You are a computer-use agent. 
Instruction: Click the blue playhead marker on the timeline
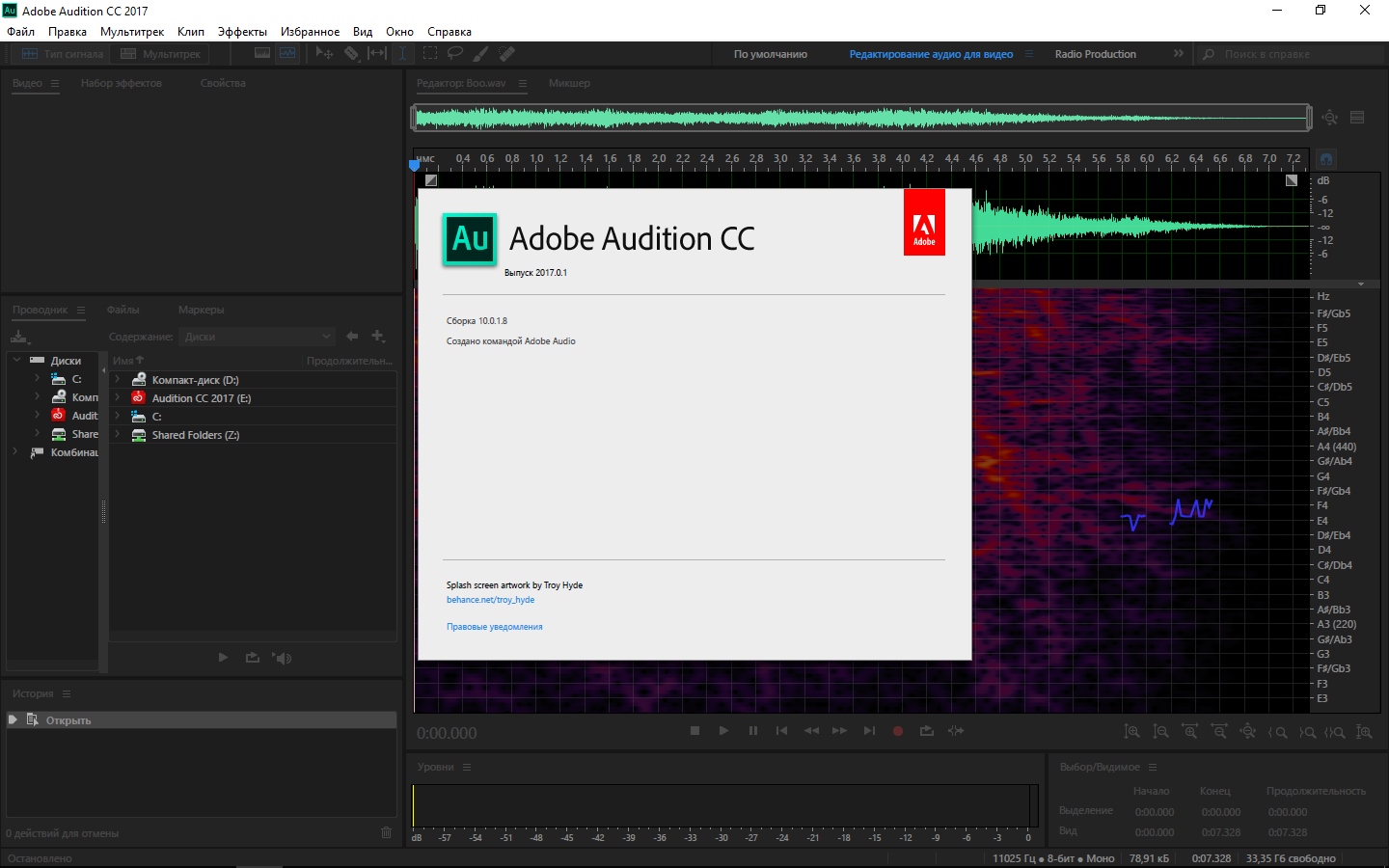click(415, 165)
